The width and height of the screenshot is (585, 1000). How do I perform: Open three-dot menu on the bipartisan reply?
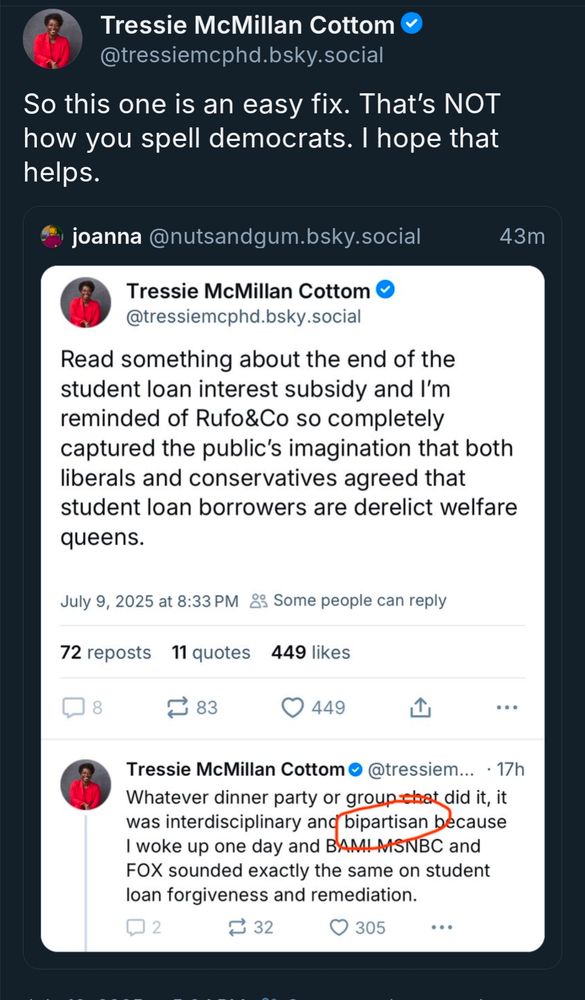(x=441, y=927)
